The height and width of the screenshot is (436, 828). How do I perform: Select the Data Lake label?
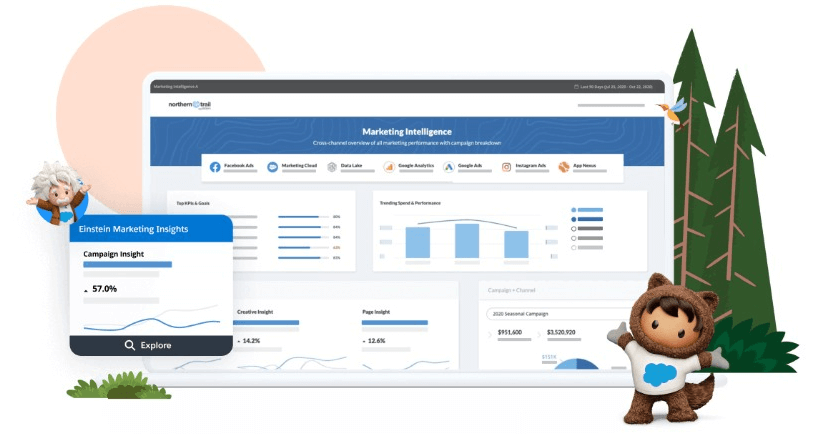coord(351,165)
